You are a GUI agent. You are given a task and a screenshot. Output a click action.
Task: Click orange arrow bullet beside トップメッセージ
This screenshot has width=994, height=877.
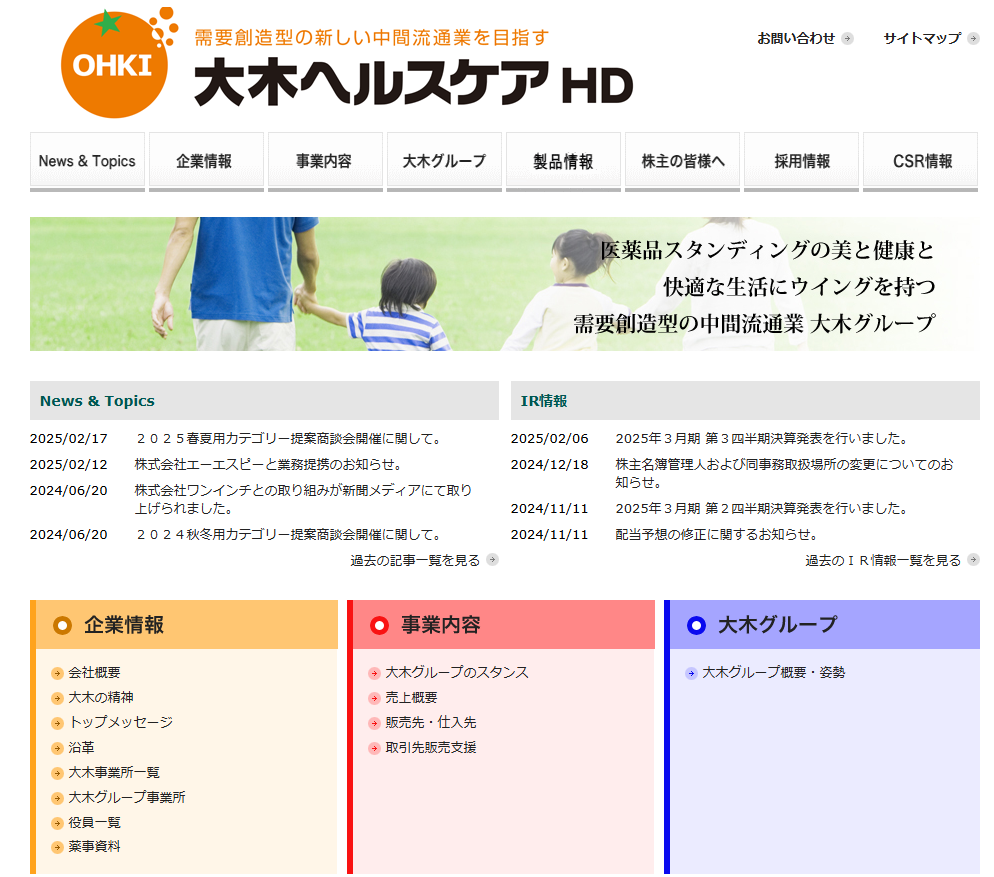click(57, 723)
